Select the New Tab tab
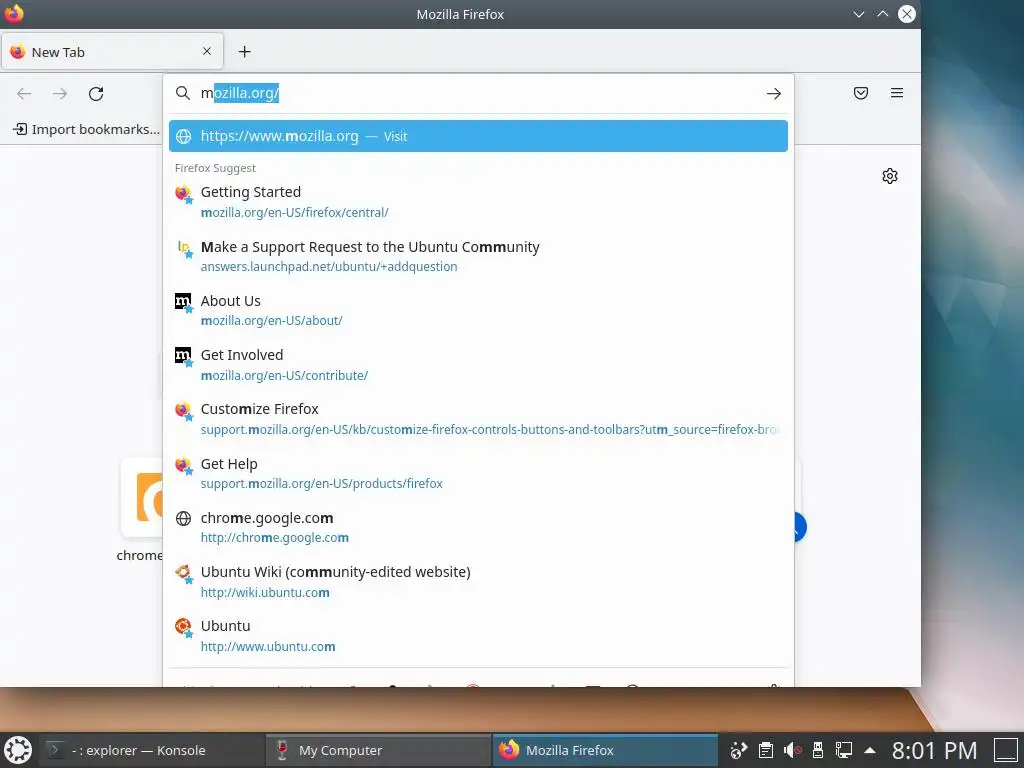The height and width of the screenshot is (768, 1024). click(x=112, y=52)
